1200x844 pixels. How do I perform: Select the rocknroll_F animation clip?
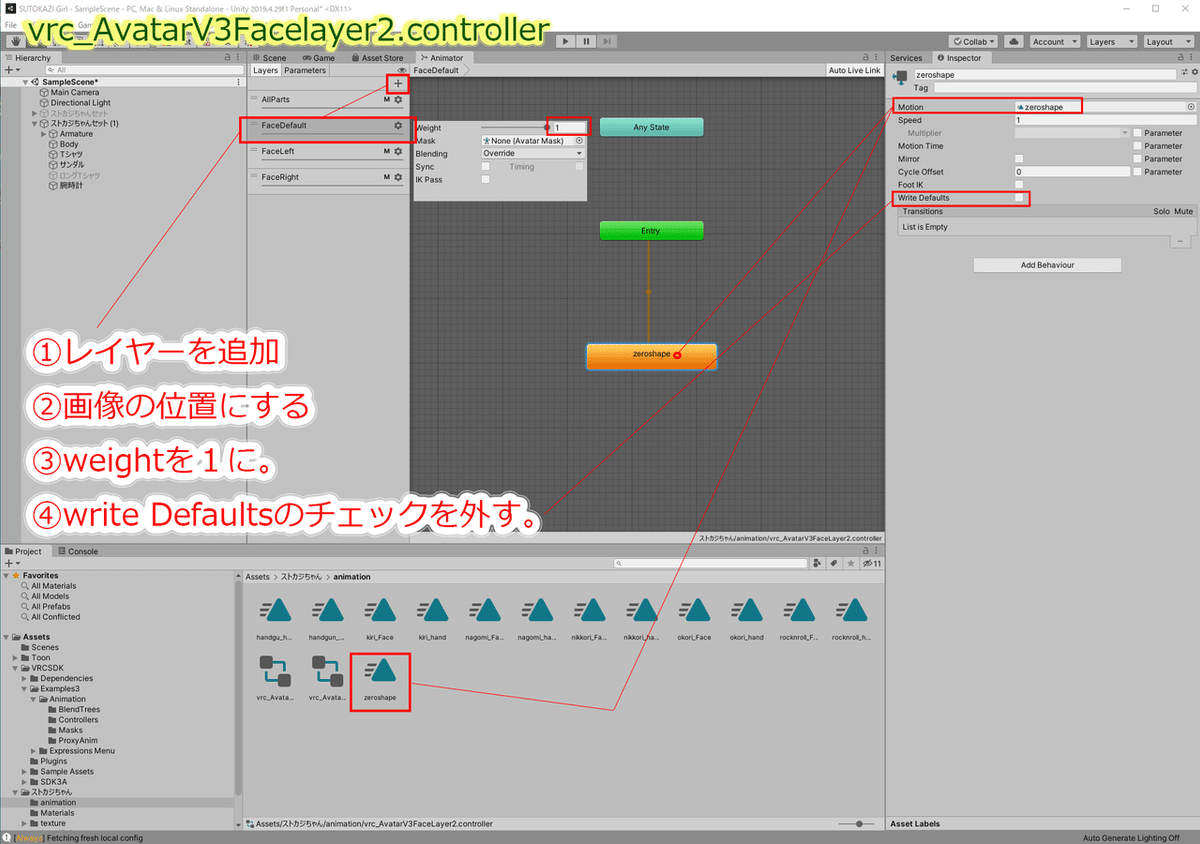[x=799, y=617]
